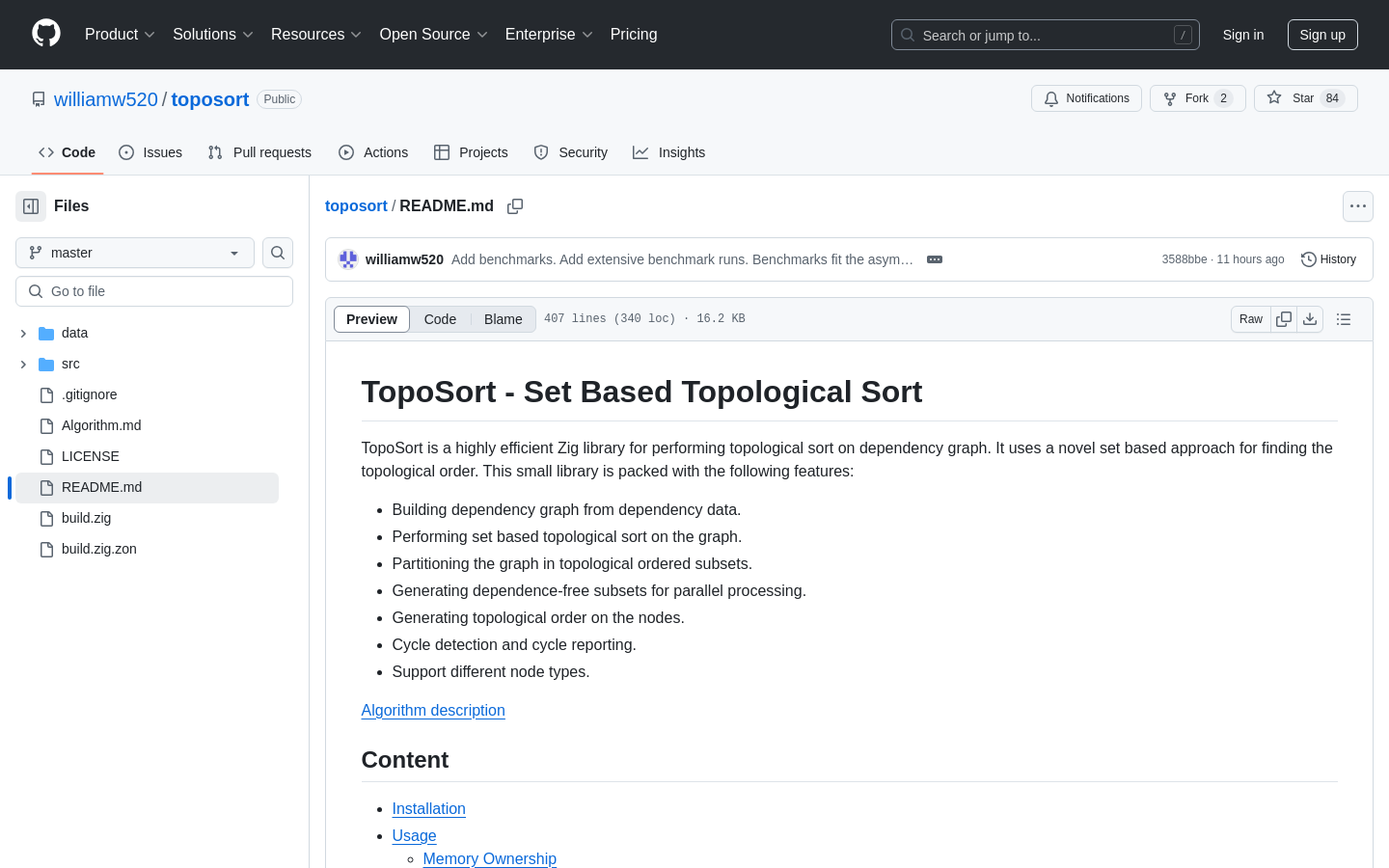This screenshot has width=1389, height=868.
Task: Switch to the Code tab
Action: (68, 152)
